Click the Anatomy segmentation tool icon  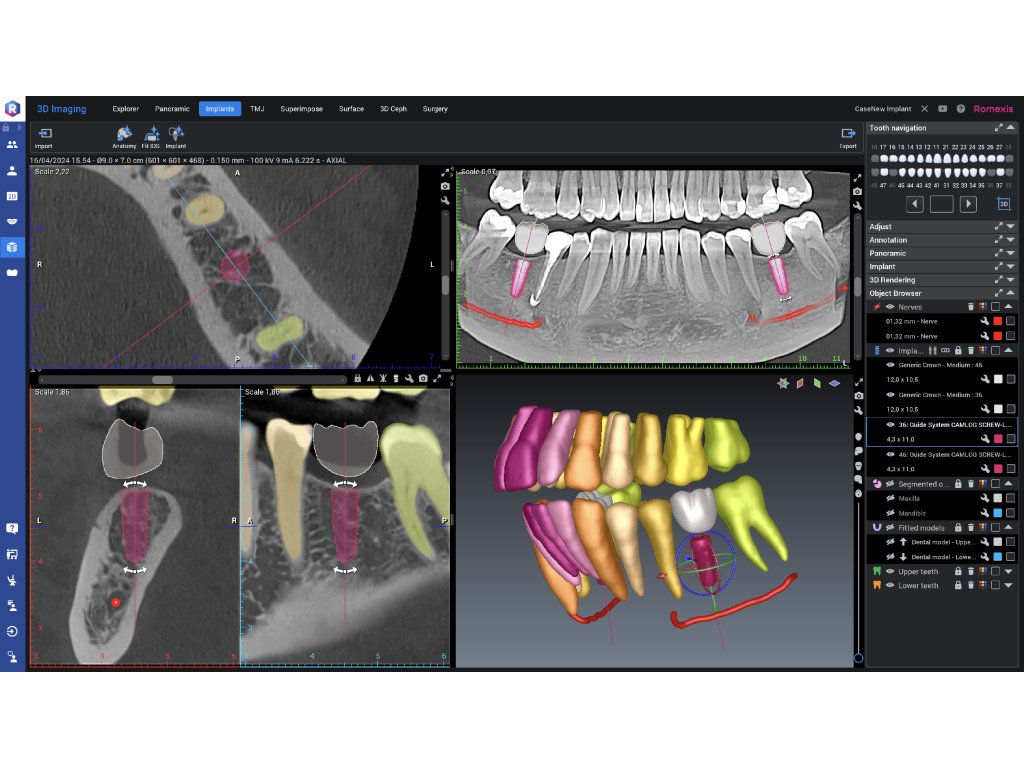(x=124, y=133)
